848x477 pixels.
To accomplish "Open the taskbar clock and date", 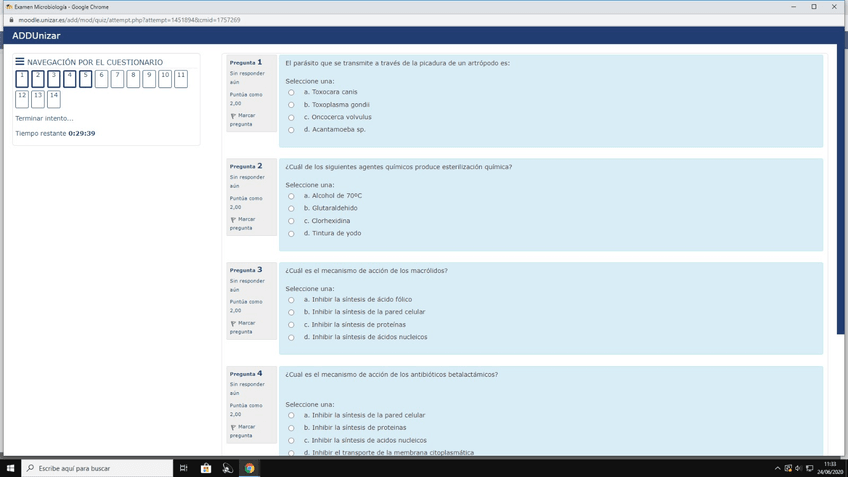I will (830, 468).
